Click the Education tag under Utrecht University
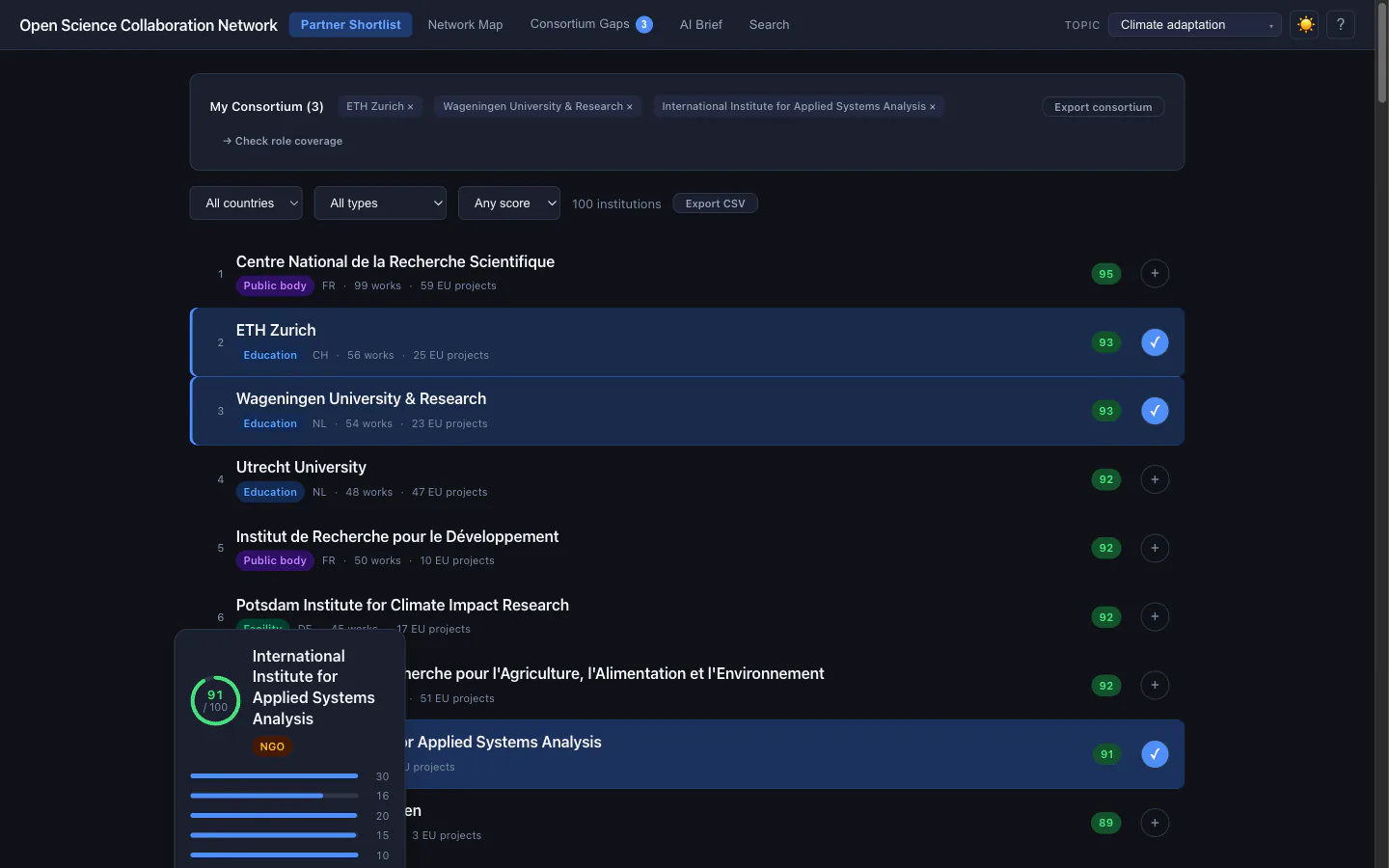Image resolution: width=1389 pixels, height=868 pixels. [x=270, y=492]
